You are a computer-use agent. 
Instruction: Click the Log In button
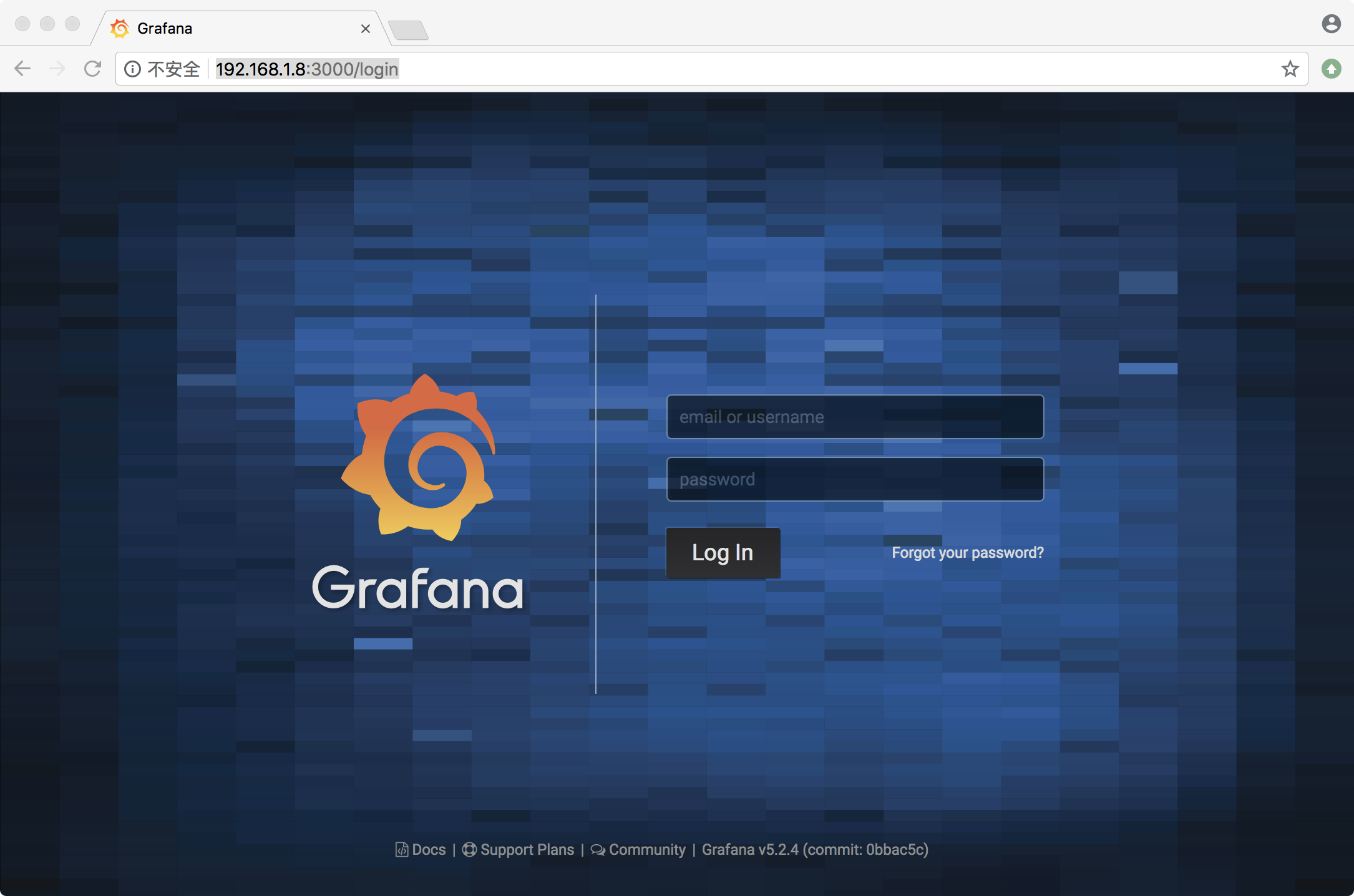(x=723, y=553)
